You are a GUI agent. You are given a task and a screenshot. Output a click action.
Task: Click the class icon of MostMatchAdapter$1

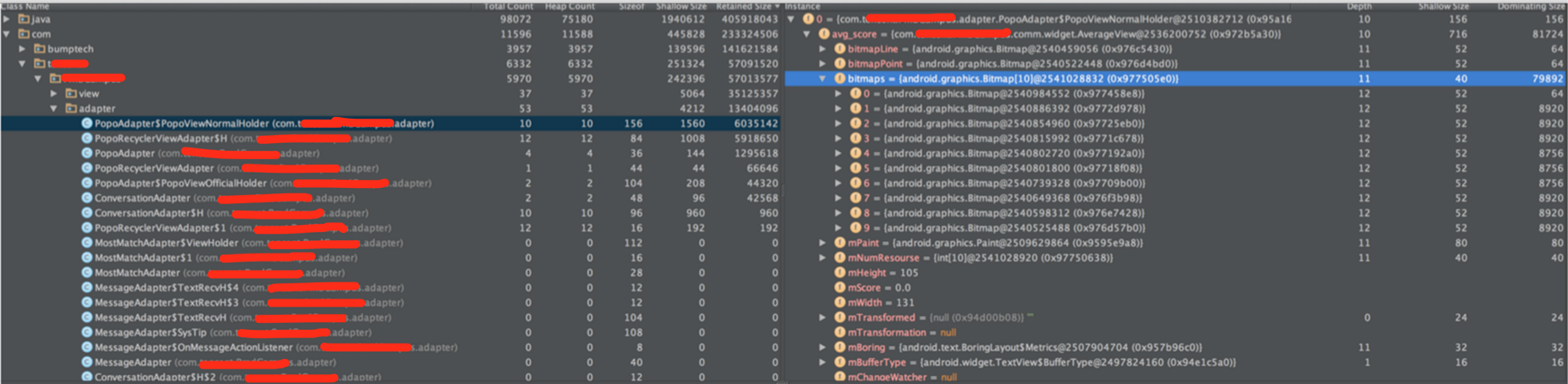(x=87, y=257)
